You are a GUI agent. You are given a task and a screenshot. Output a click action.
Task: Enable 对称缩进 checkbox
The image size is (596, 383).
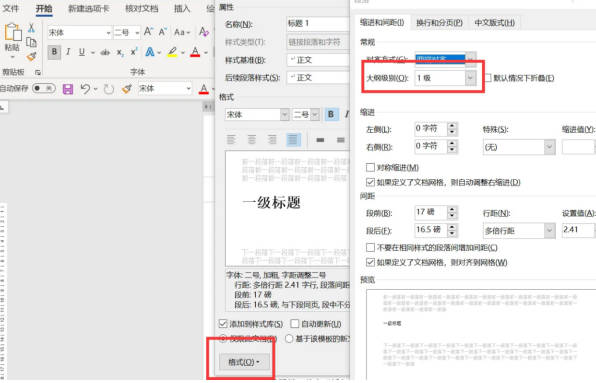tap(370, 167)
